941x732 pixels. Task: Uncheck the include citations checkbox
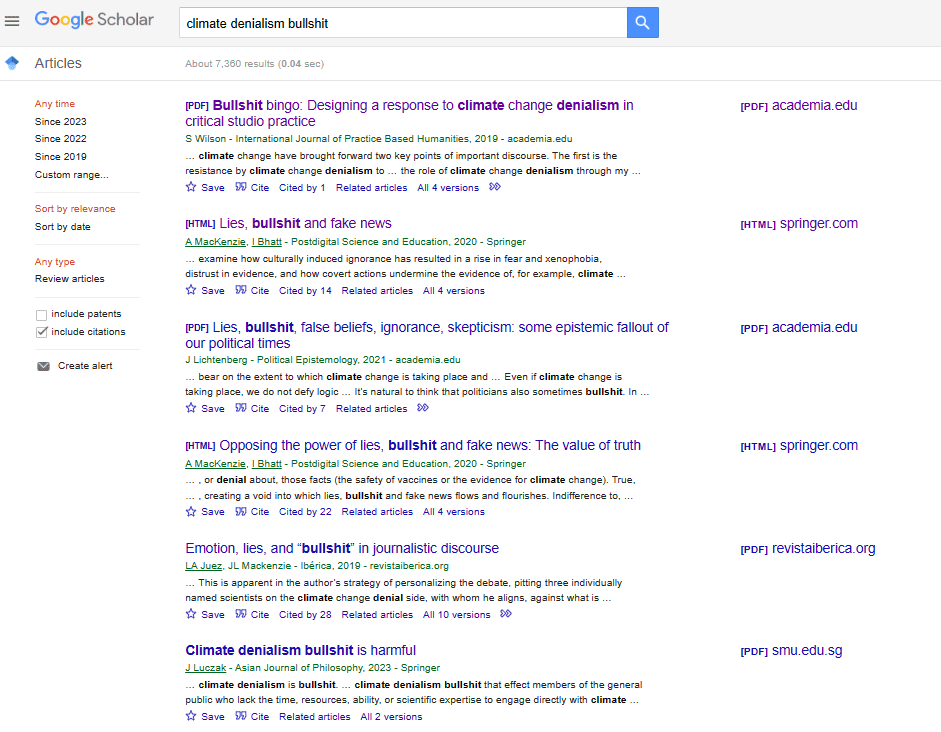pyautogui.click(x=41, y=332)
